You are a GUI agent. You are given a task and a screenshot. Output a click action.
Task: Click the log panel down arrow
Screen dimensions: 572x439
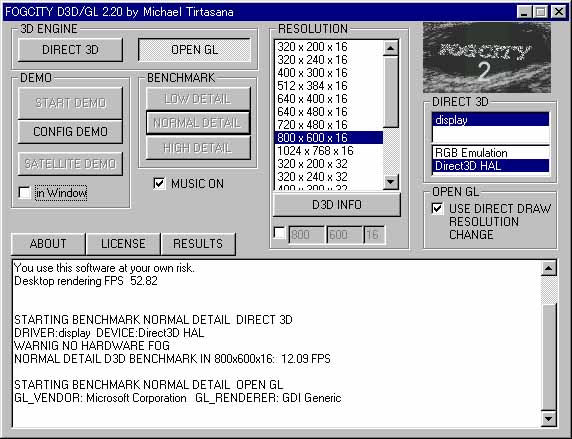[x=548, y=418]
